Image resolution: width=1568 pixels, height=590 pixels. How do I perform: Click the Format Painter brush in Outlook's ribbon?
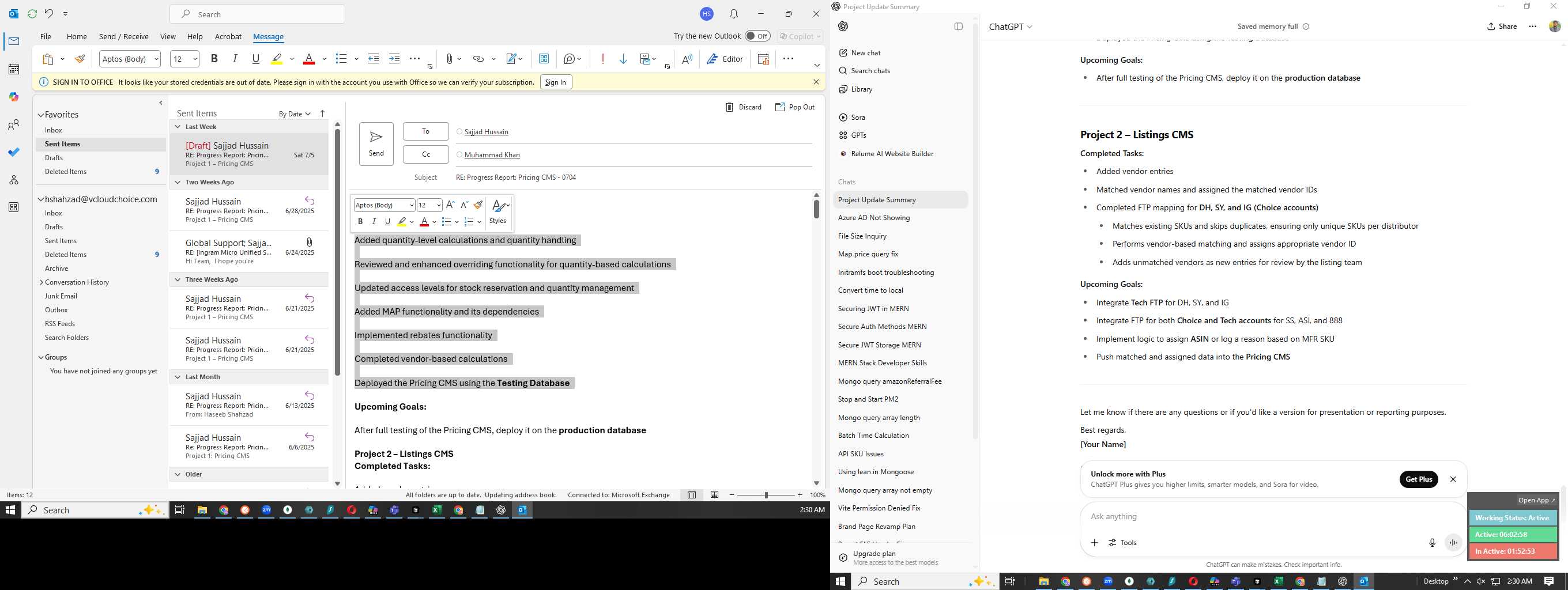[79, 59]
